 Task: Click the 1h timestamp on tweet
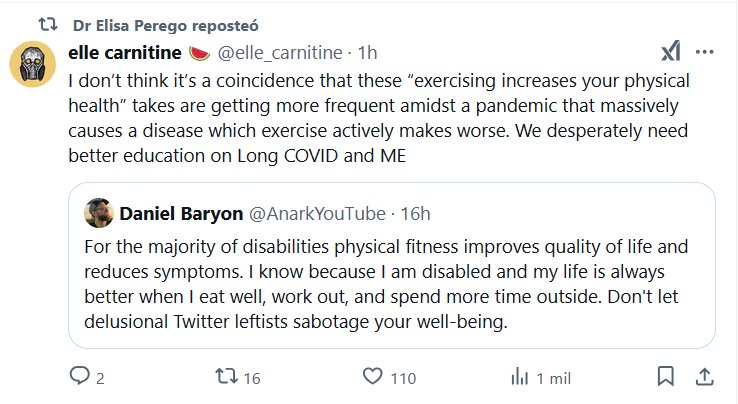coord(367,51)
